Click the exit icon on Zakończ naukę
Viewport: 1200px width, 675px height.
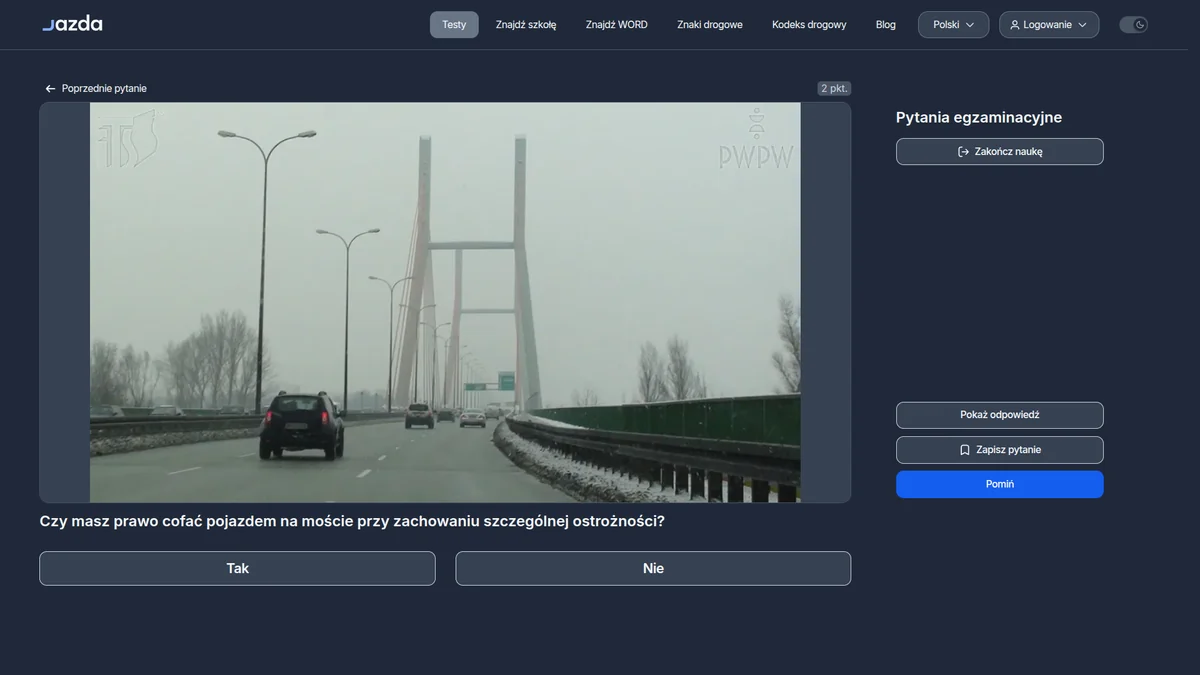click(x=963, y=152)
